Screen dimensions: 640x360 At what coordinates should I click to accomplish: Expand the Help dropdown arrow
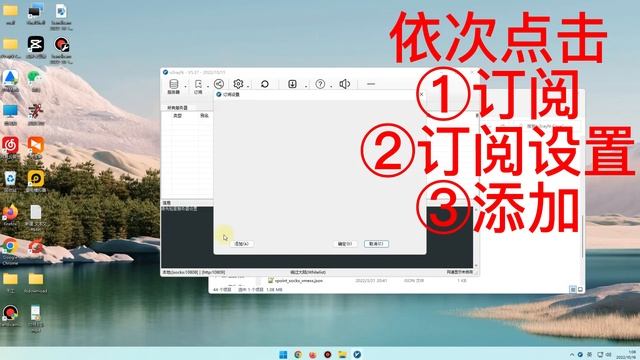331,87
